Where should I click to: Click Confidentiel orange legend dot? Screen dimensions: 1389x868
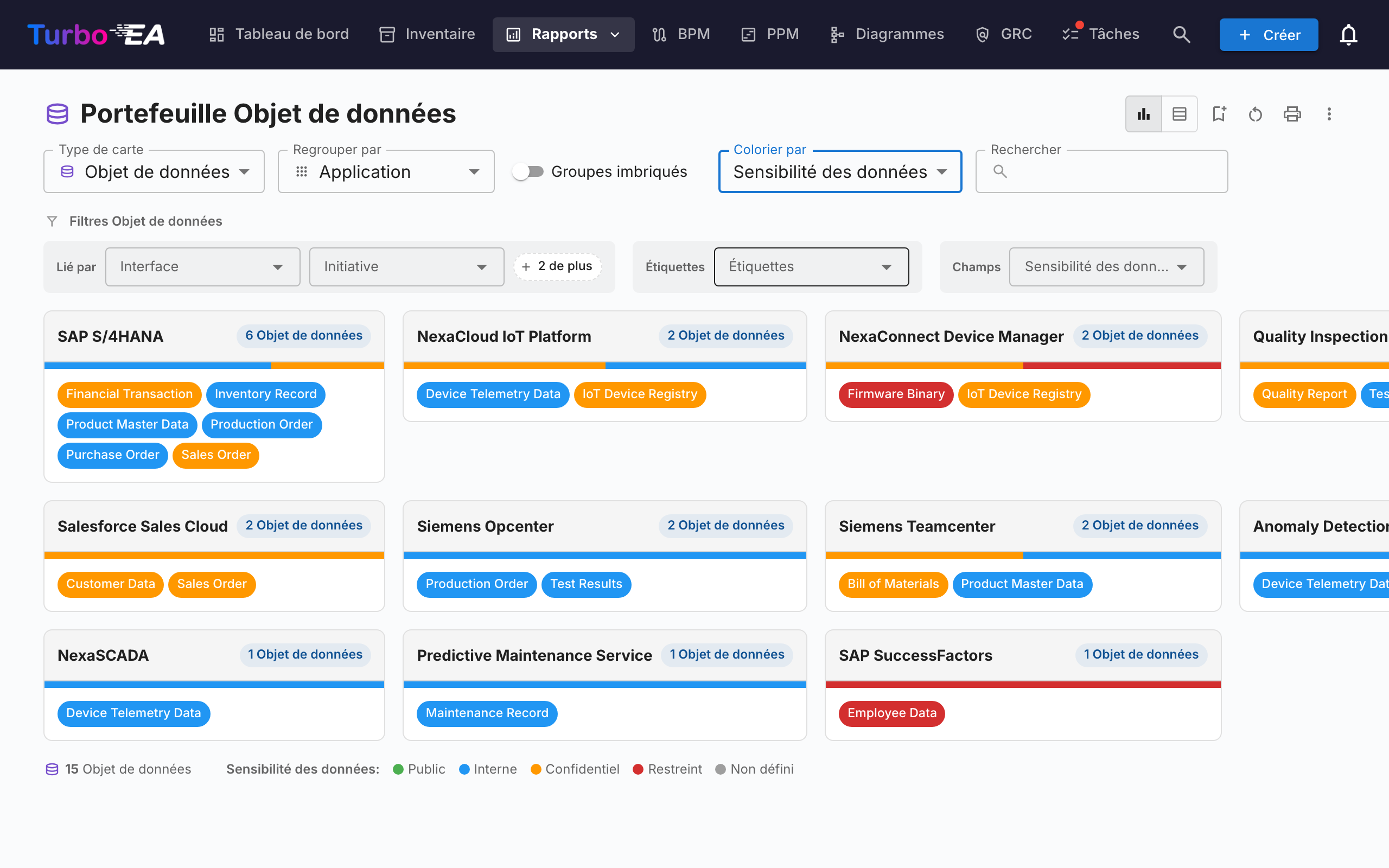[536, 769]
